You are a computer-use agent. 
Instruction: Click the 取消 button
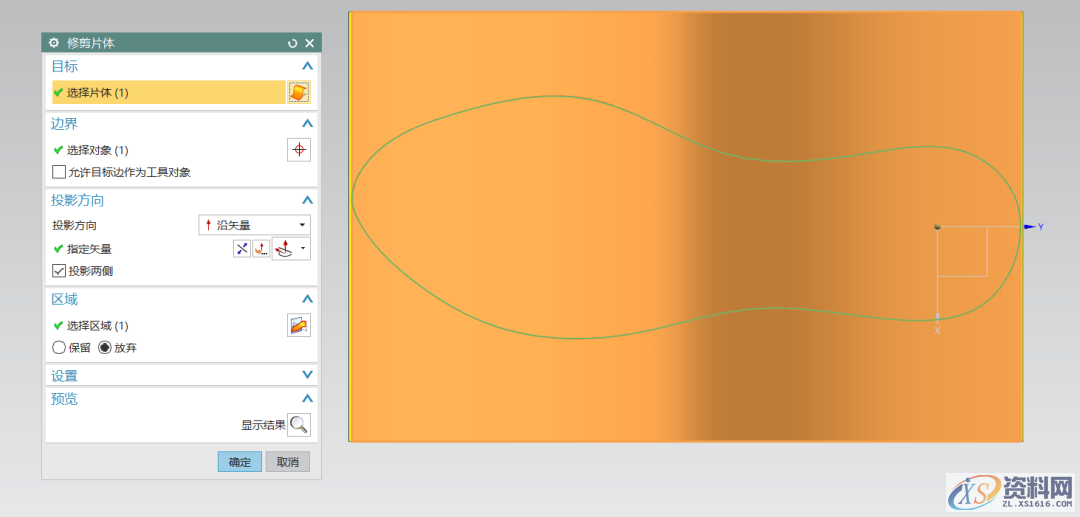tap(288, 462)
